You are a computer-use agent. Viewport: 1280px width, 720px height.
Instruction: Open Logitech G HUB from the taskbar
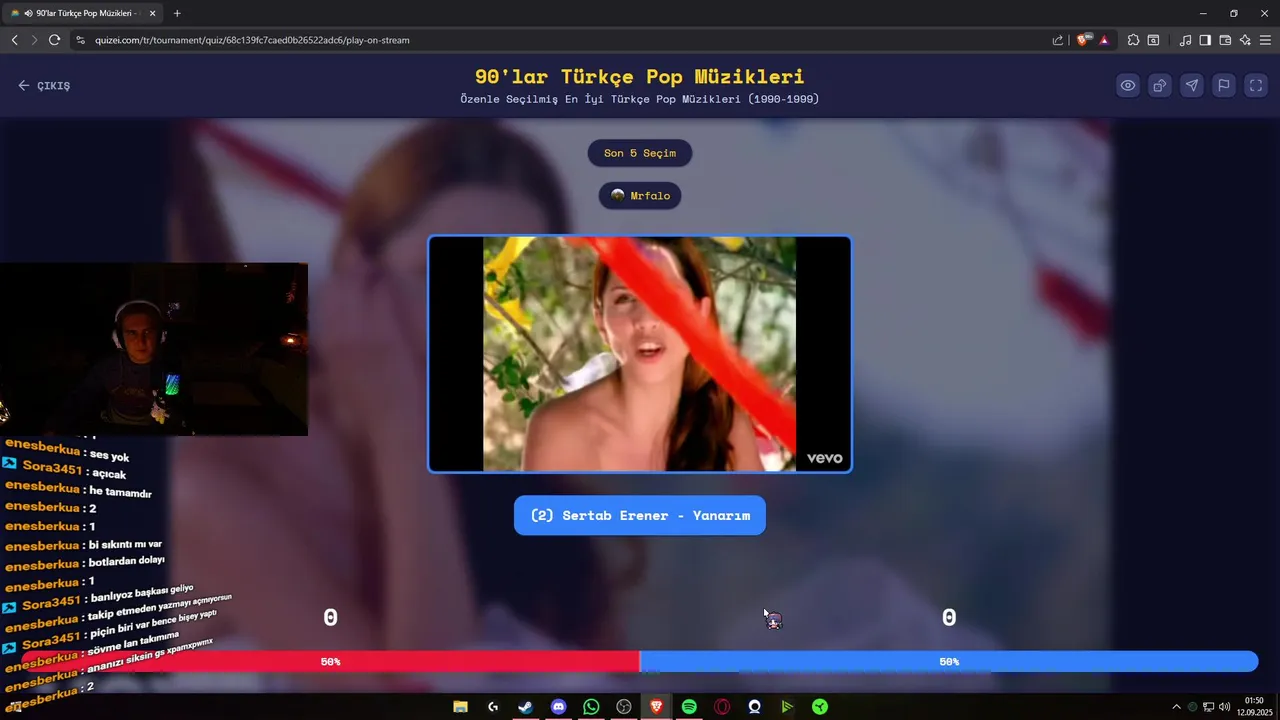(x=493, y=707)
